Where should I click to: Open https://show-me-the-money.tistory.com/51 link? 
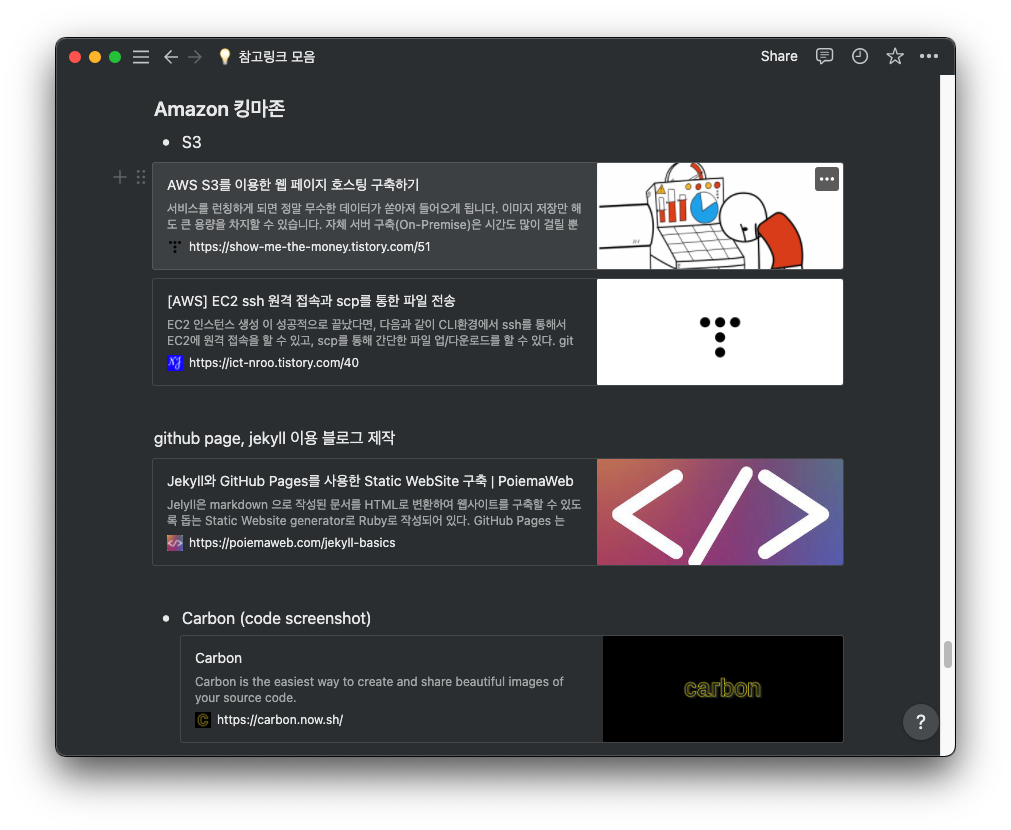tap(309, 246)
